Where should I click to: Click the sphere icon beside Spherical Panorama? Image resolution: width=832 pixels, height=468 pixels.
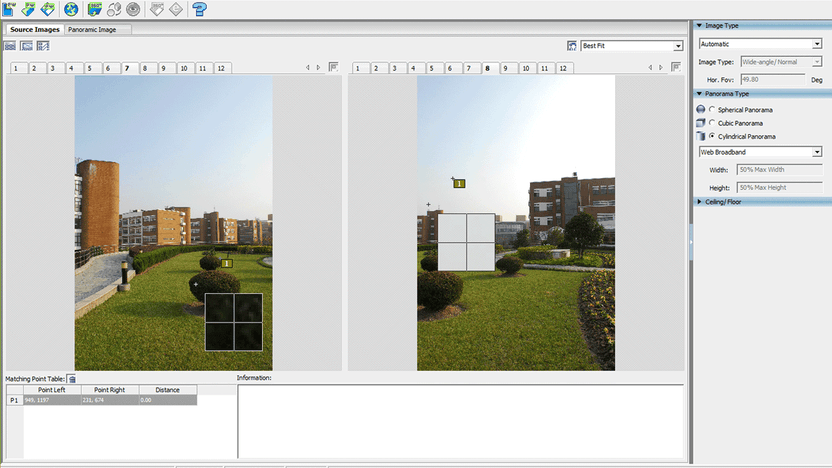[x=701, y=109]
